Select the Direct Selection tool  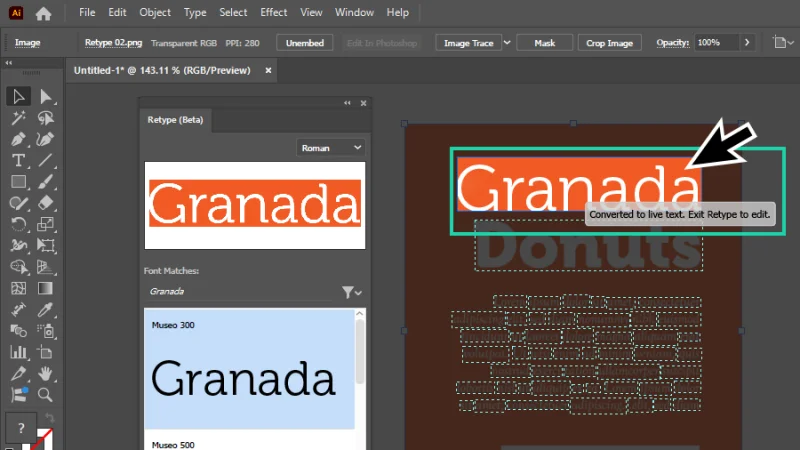[45, 96]
